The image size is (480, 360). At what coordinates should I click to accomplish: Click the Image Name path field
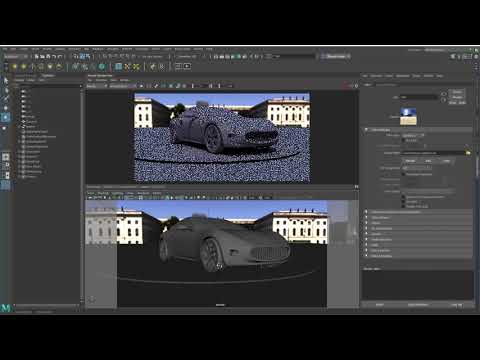(433, 153)
